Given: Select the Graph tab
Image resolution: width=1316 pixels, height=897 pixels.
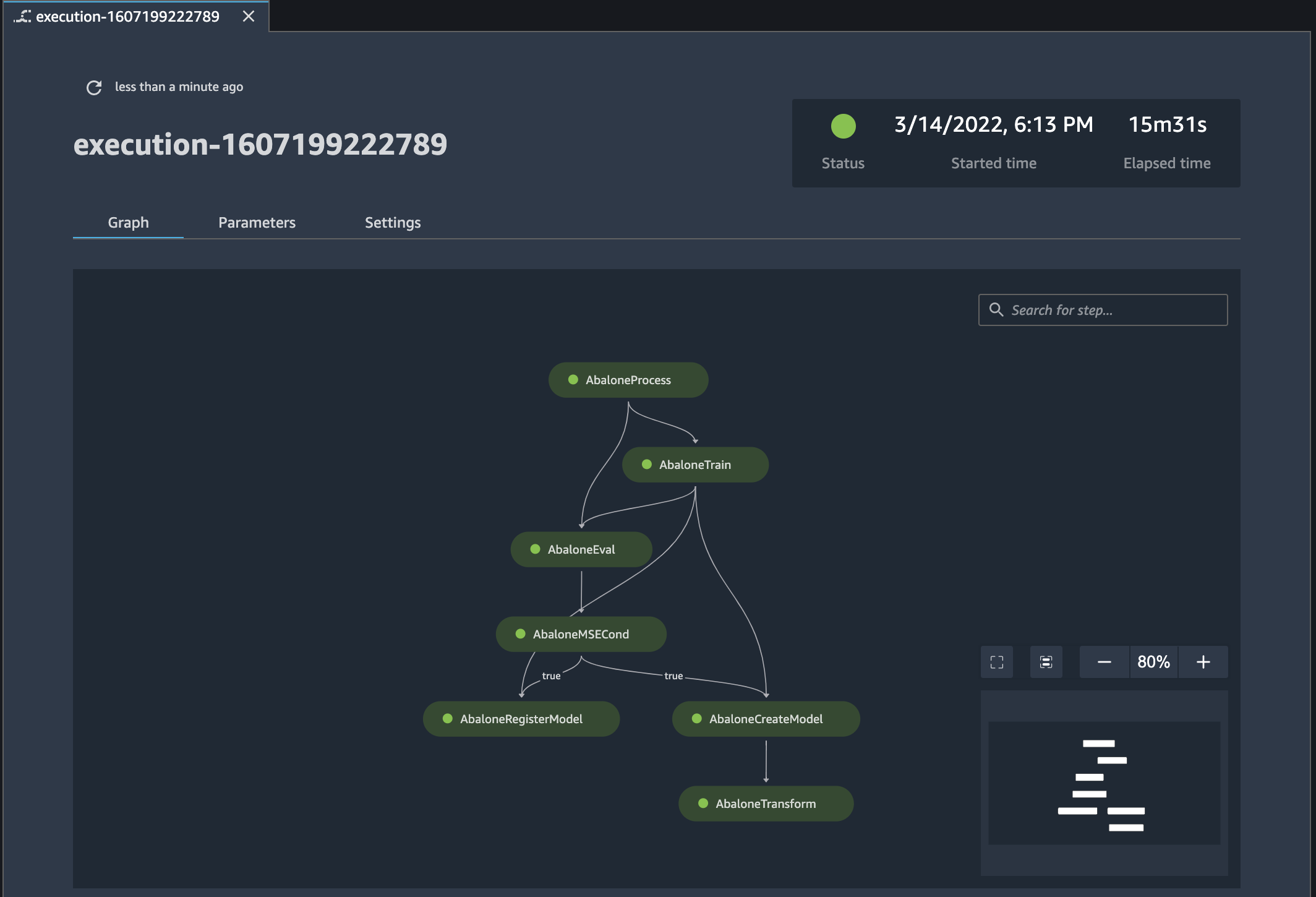Looking at the screenshot, I should [128, 222].
